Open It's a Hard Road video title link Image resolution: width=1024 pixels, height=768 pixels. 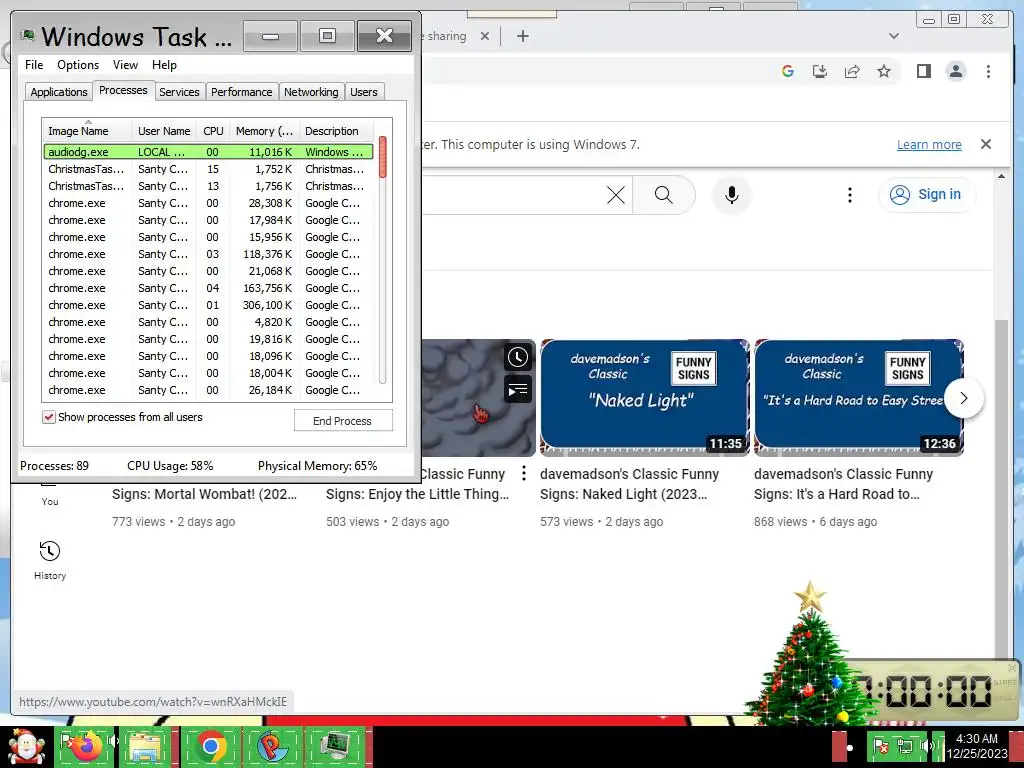(844, 484)
